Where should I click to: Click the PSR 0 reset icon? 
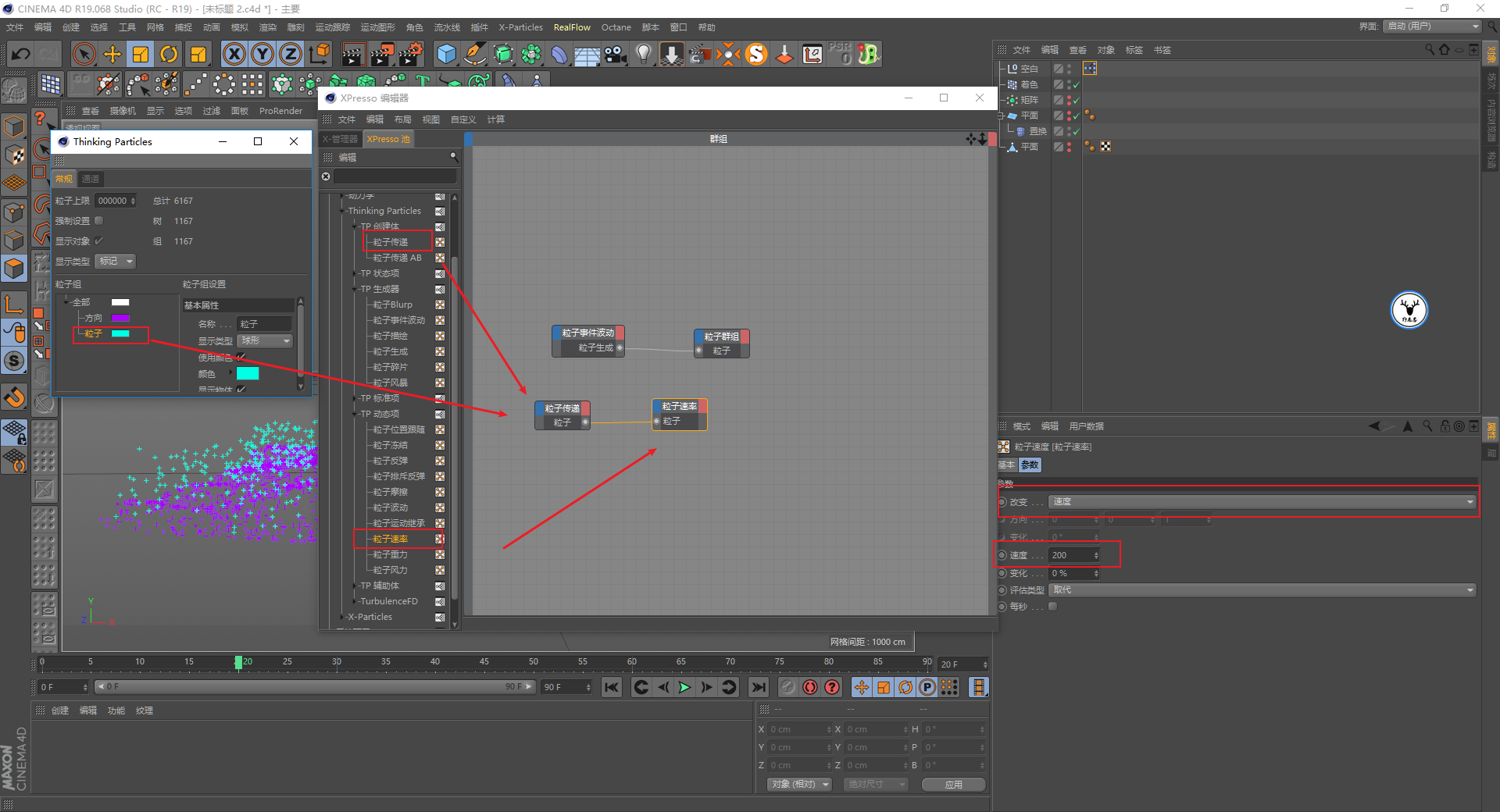pyautogui.click(x=841, y=54)
